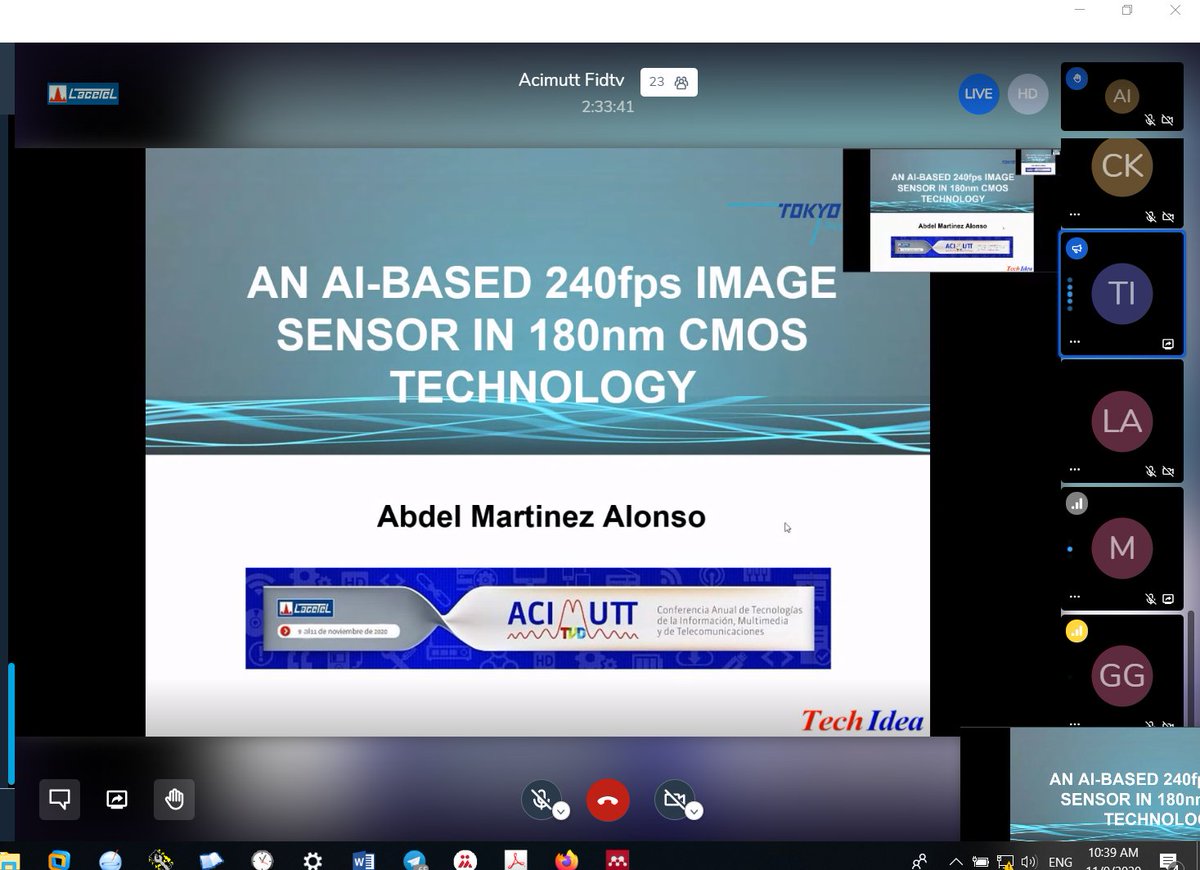Click the Lacetel logo in header
Screen dimensions: 1200x870
click(x=83, y=94)
